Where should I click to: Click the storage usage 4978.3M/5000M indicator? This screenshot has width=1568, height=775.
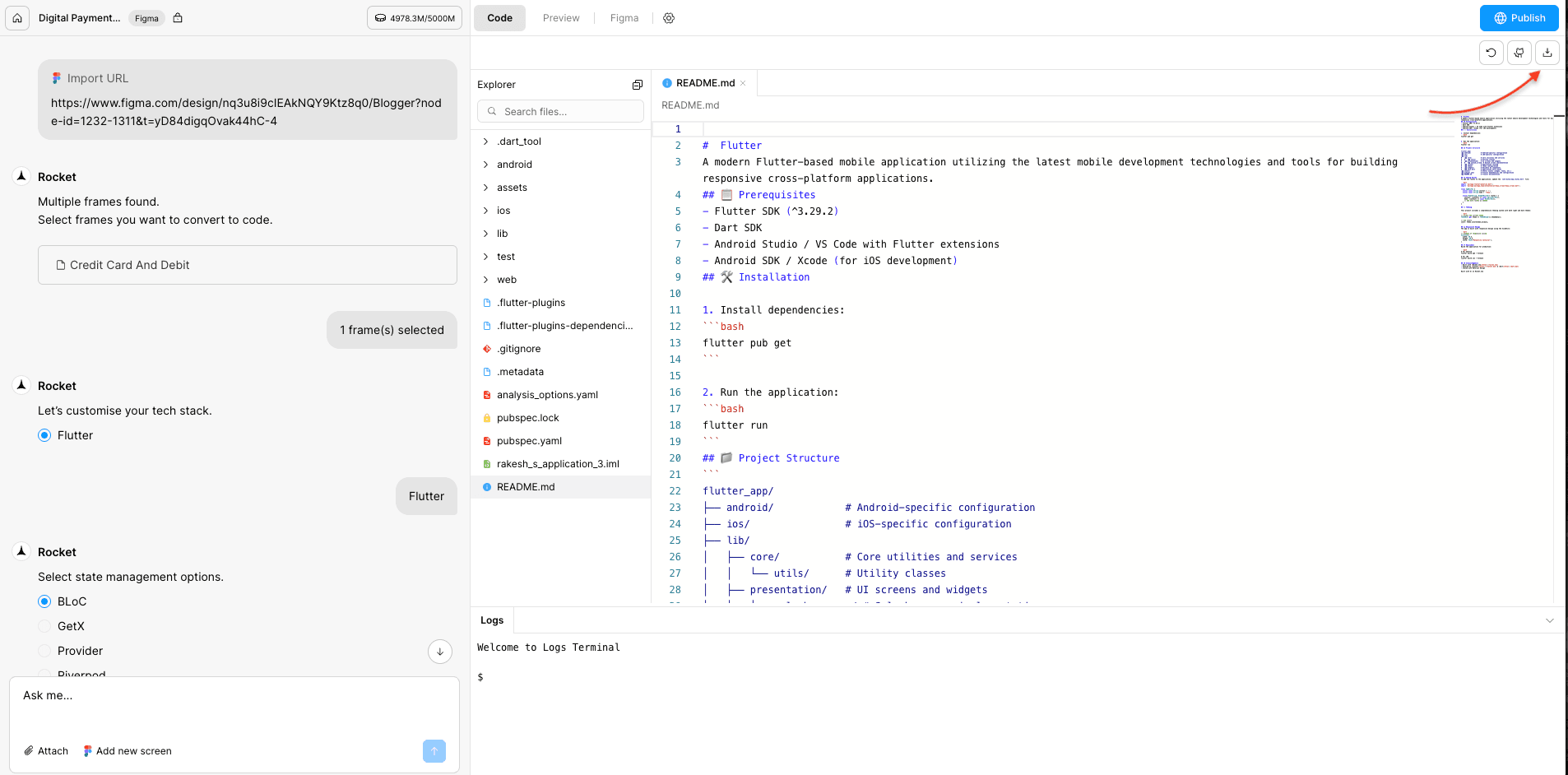tap(415, 18)
